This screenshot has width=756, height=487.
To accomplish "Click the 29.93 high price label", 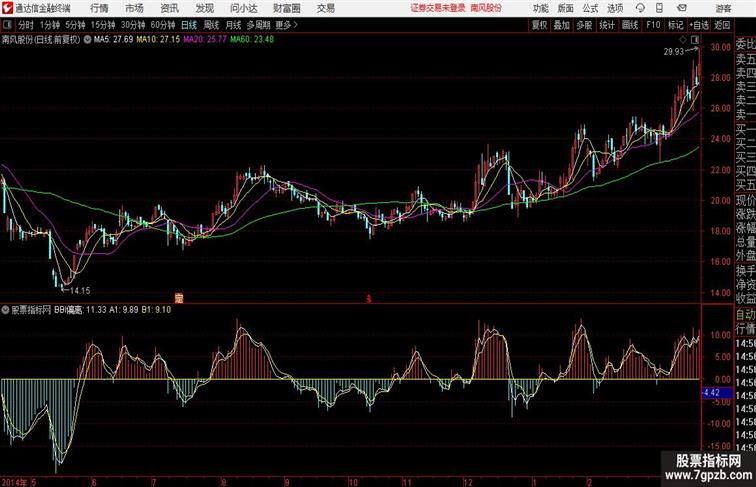I will click(674, 52).
